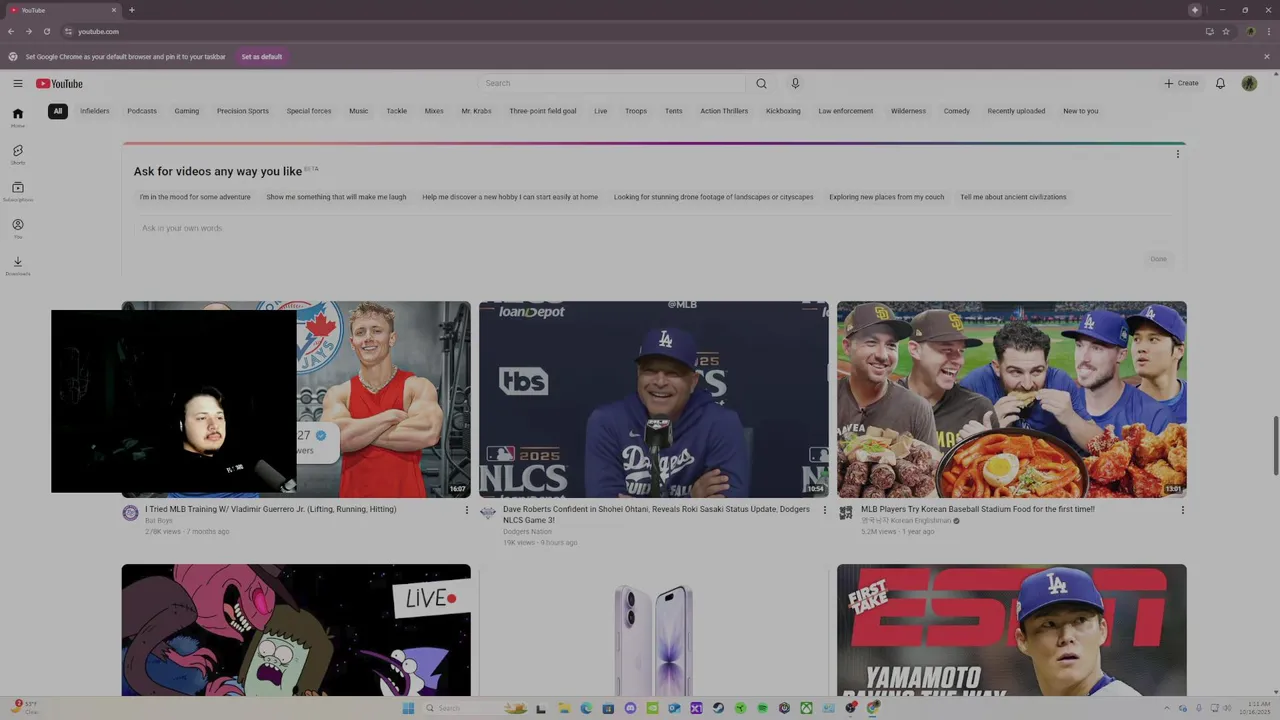1280x720 pixels.
Task: Select the Infielders filter chip
Action: (x=95, y=111)
